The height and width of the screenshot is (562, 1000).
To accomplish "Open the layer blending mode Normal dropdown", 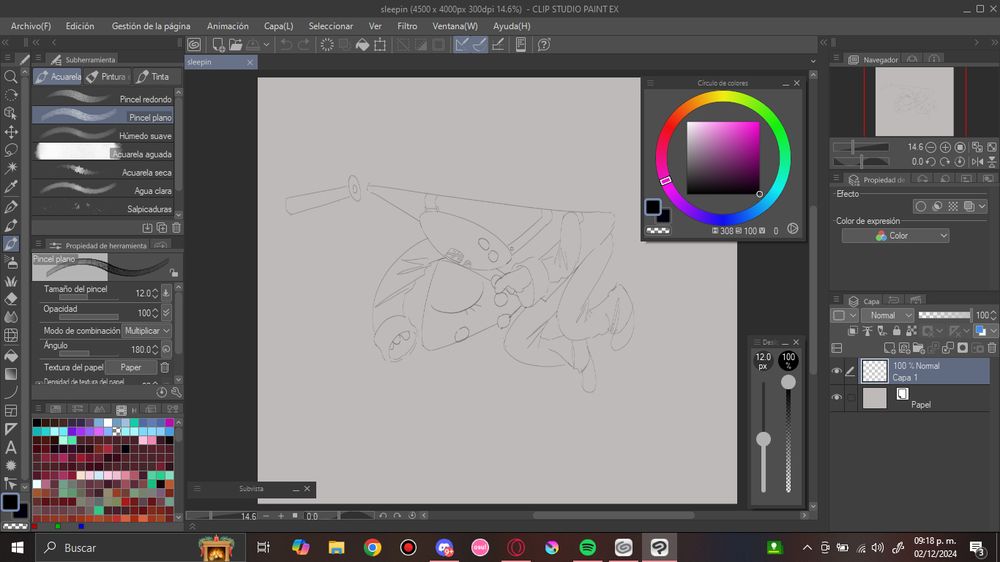I will point(888,315).
